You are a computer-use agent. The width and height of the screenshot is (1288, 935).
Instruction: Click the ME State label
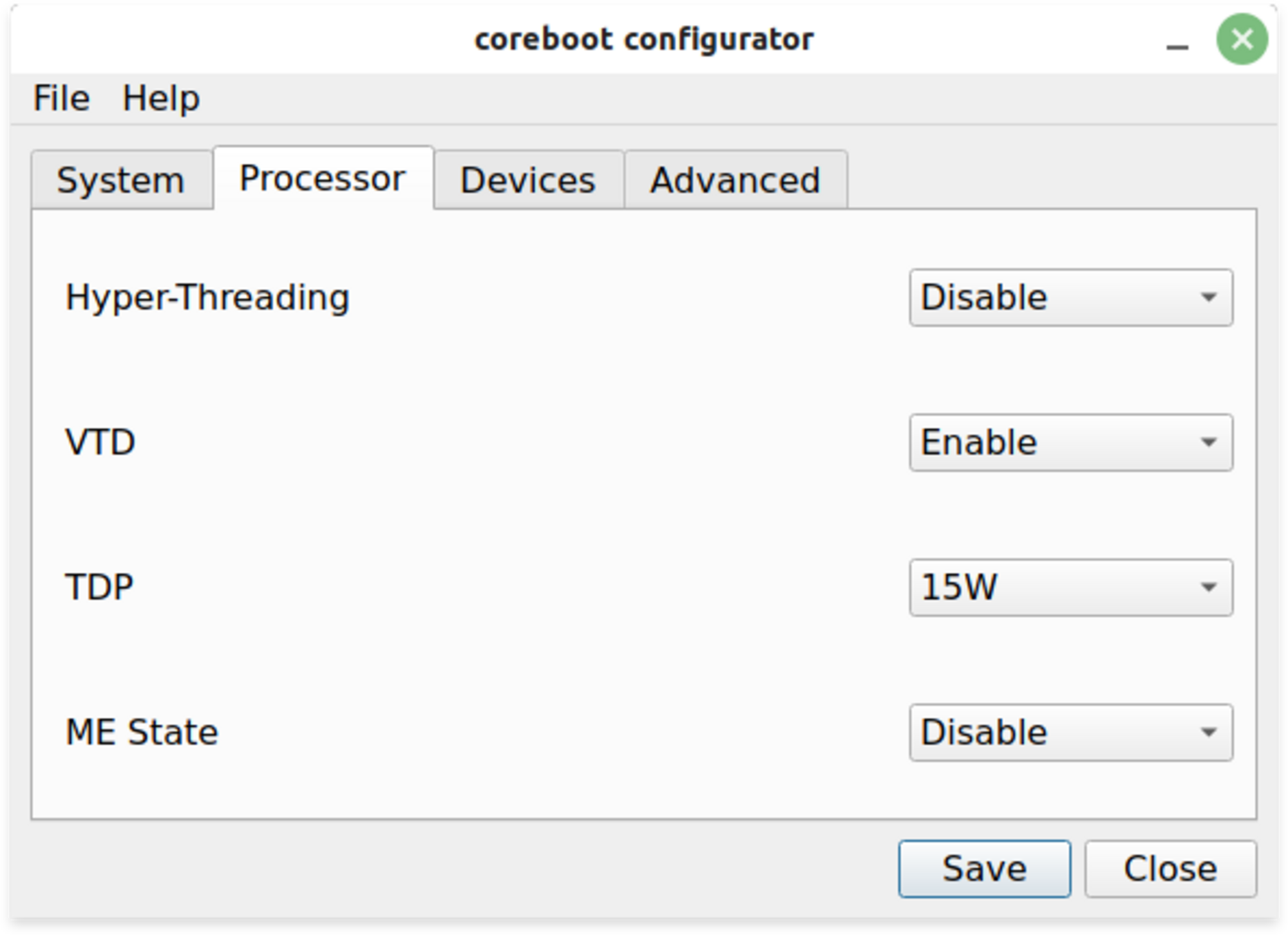[x=142, y=732]
